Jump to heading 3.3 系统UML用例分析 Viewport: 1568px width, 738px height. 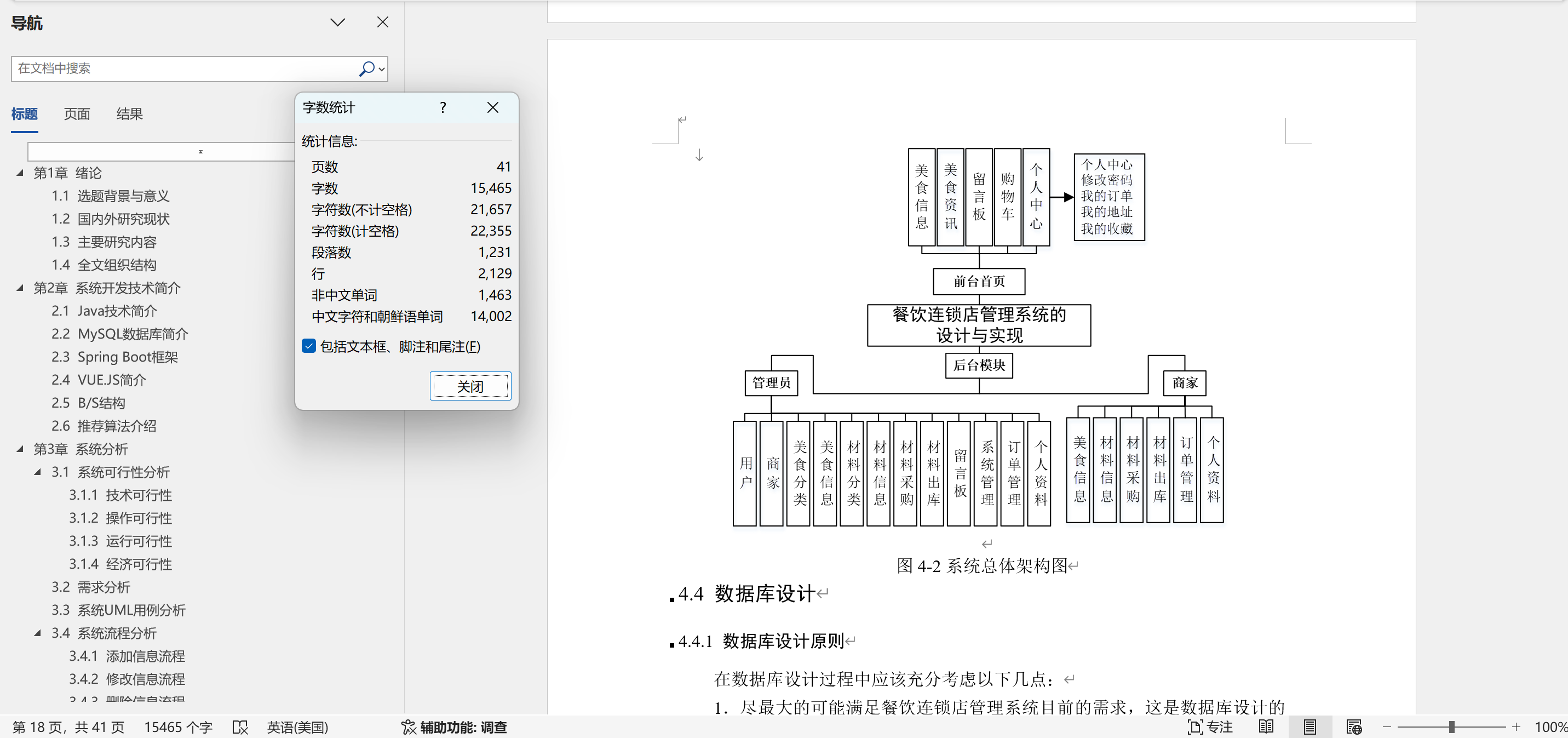point(119,611)
